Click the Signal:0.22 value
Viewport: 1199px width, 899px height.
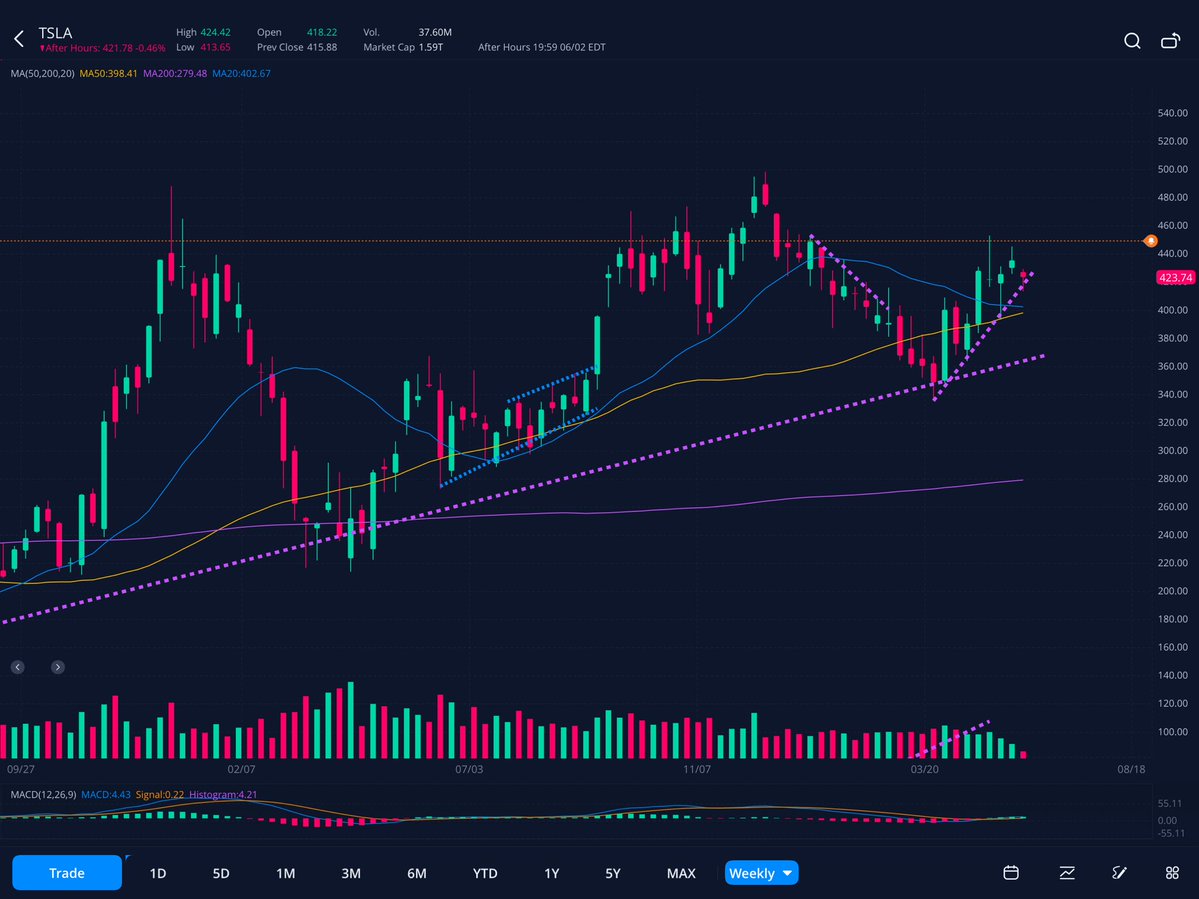click(160, 794)
